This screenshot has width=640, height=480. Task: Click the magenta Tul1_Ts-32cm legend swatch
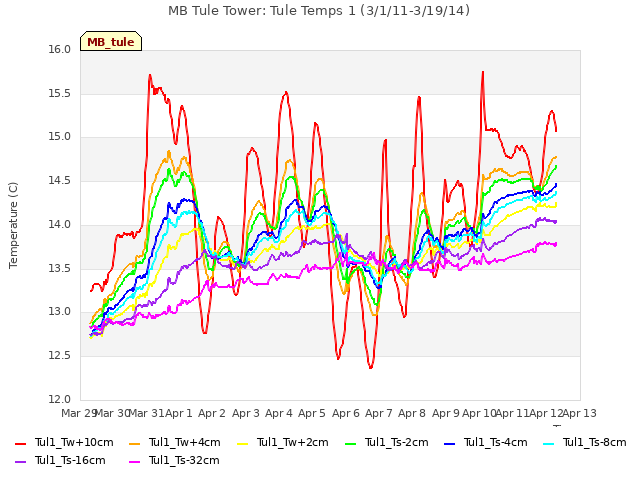[134, 462]
